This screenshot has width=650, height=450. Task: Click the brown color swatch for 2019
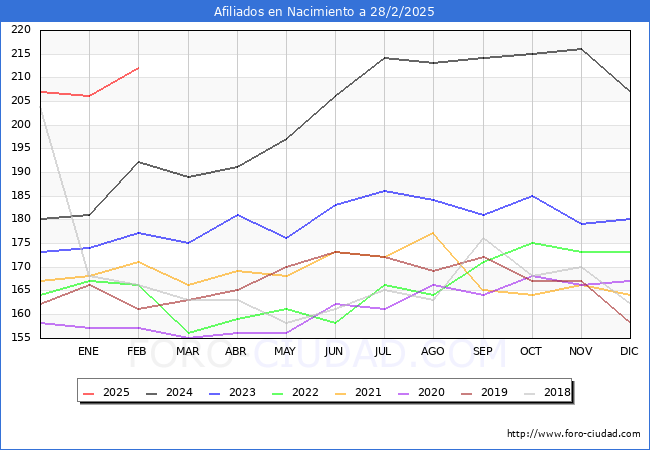pos(467,393)
